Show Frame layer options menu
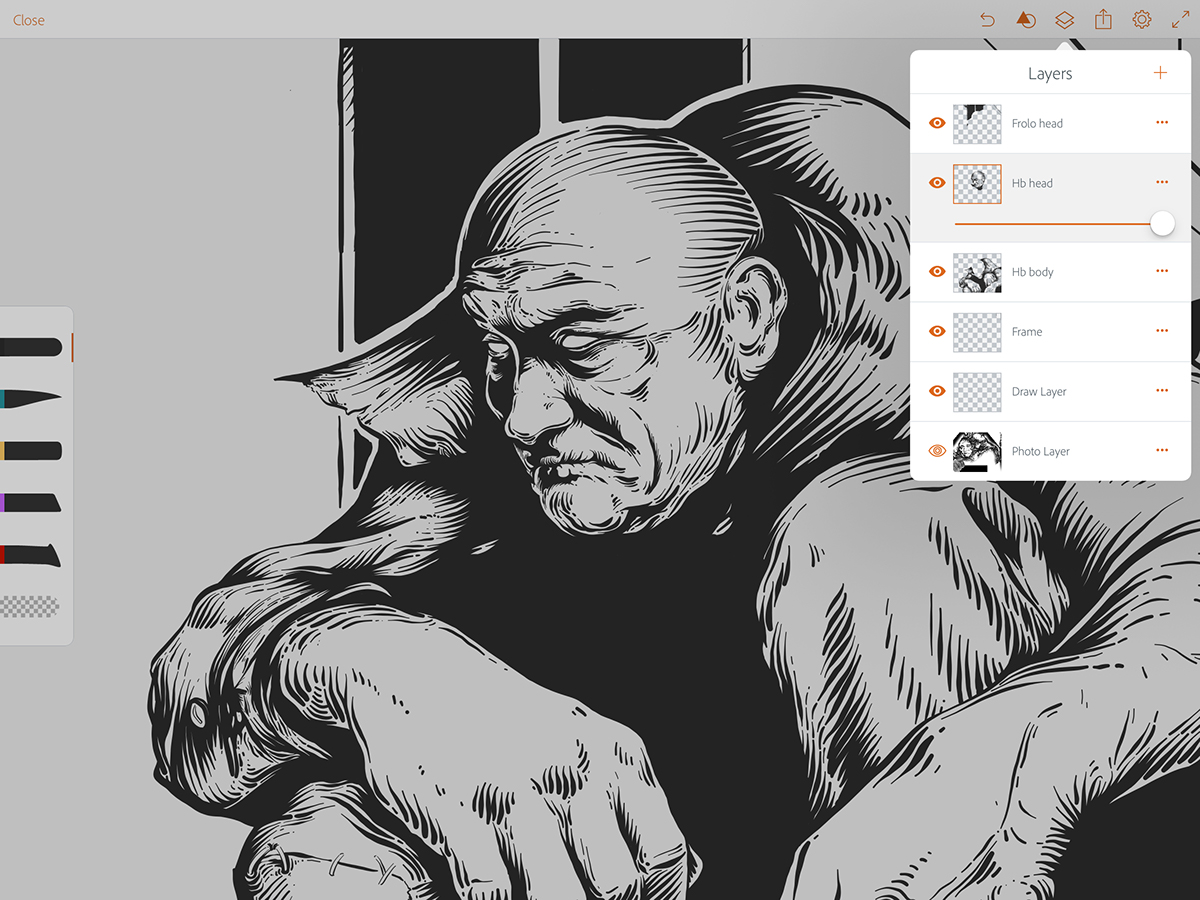 [1162, 331]
